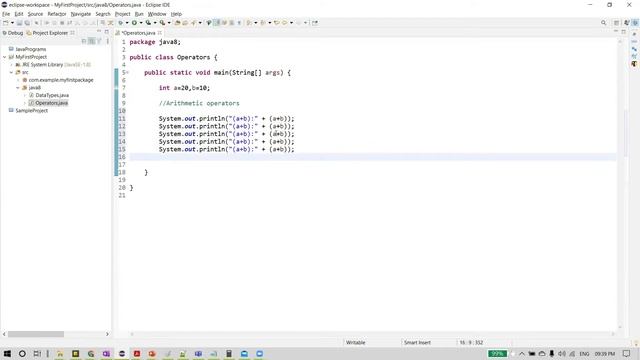Viewport: 640px width, 360px height.
Task: Open the Edit menu
Action: pos(19,14)
